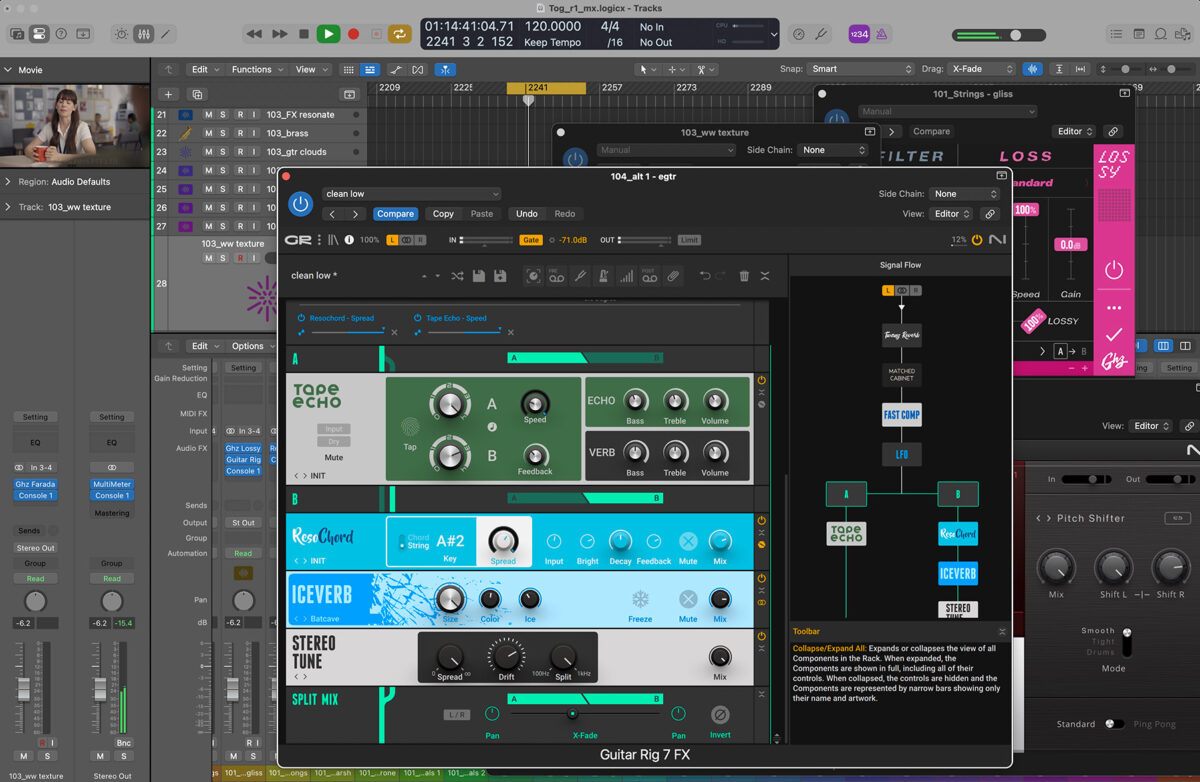Toggle the Cycle mode button
This screenshot has height=782, width=1200.
(x=399, y=34)
